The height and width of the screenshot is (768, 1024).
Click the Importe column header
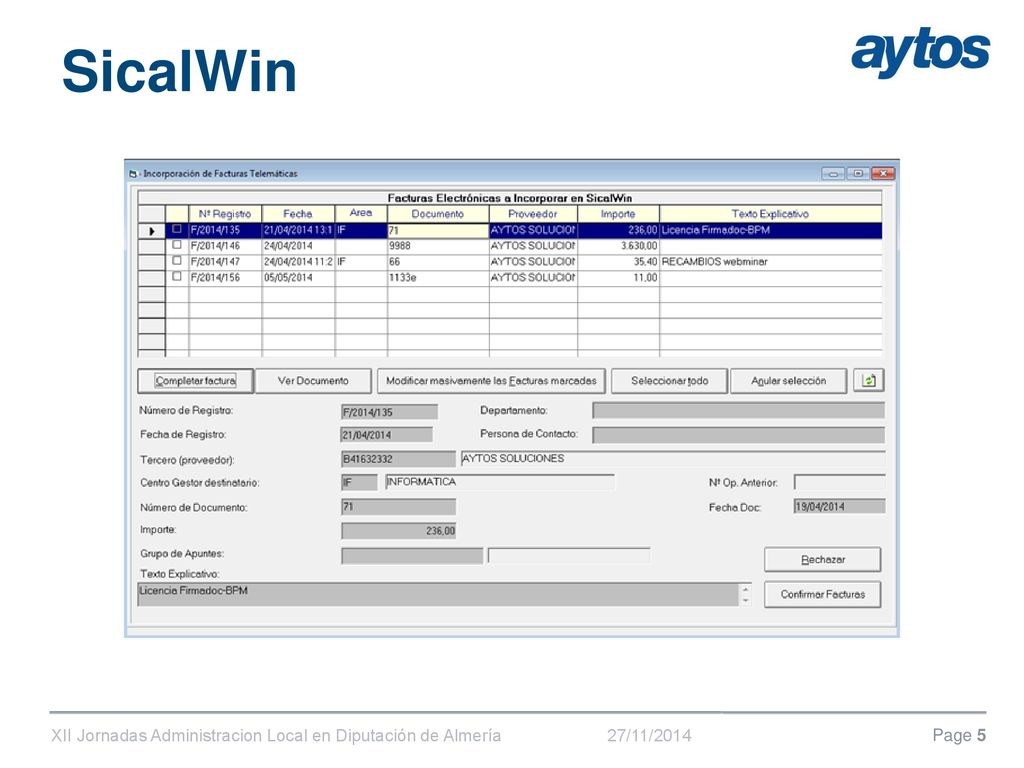coord(618,214)
